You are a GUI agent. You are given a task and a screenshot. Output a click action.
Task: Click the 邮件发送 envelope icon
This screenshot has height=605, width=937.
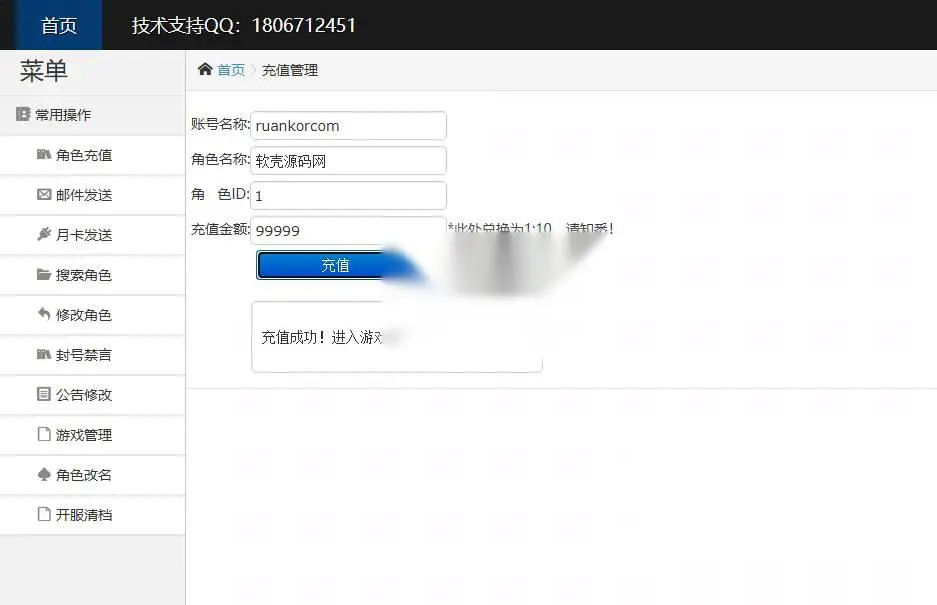tap(44, 195)
